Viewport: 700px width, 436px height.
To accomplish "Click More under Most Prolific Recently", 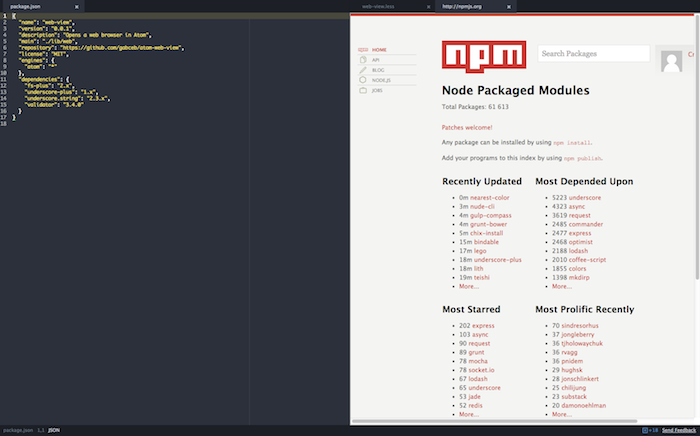I will (562, 415).
